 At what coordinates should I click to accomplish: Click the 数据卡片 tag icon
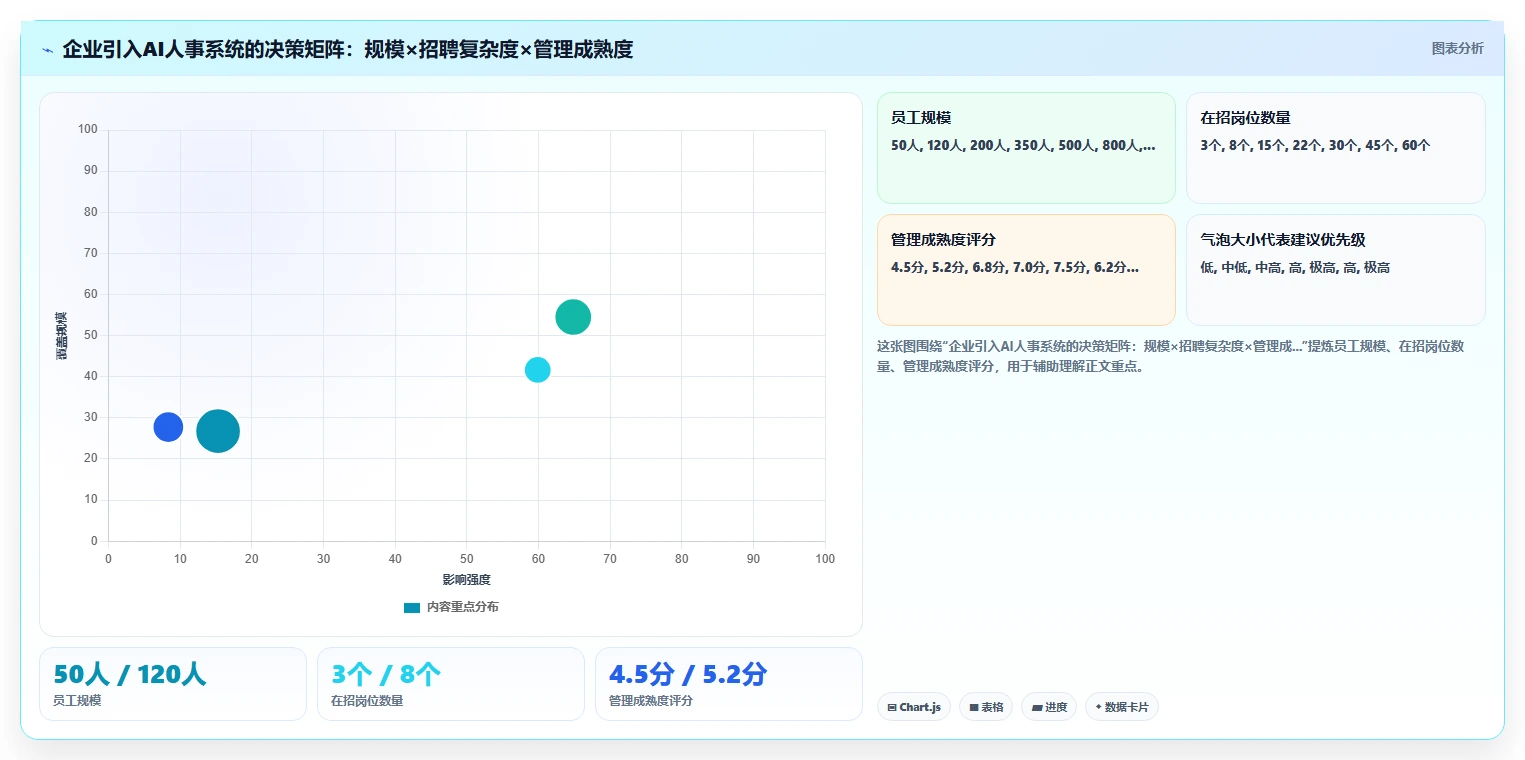tap(1098, 707)
